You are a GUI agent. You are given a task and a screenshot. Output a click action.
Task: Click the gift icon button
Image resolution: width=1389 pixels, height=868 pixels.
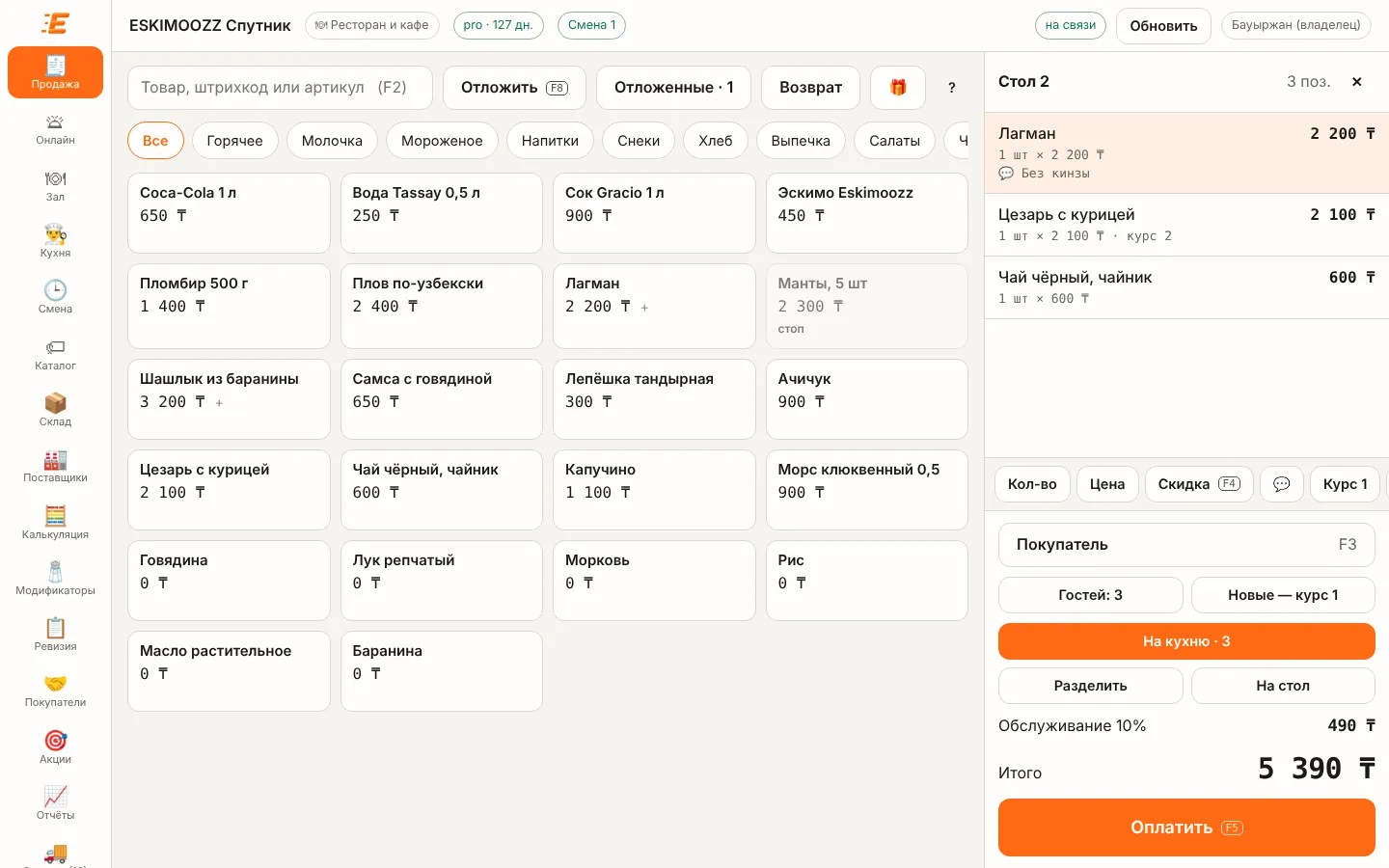point(898,88)
